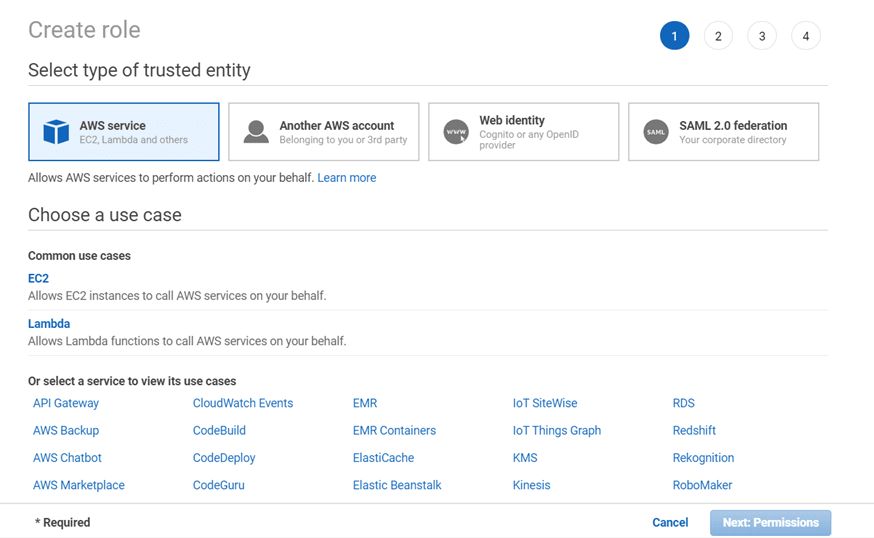The height and width of the screenshot is (538, 874).
Task: Choose the CodeGuru service
Action: pyautogui.click(x=218, y=485)
